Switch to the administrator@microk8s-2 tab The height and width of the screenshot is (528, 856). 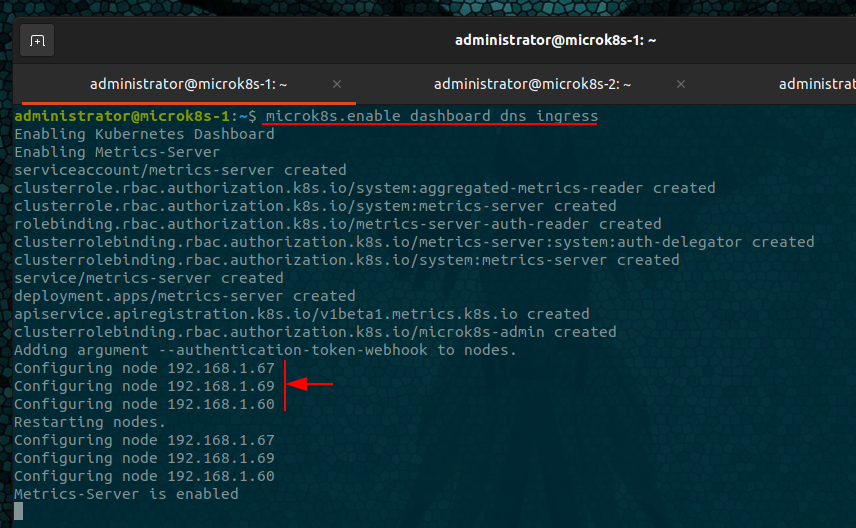tap(532, 84)
